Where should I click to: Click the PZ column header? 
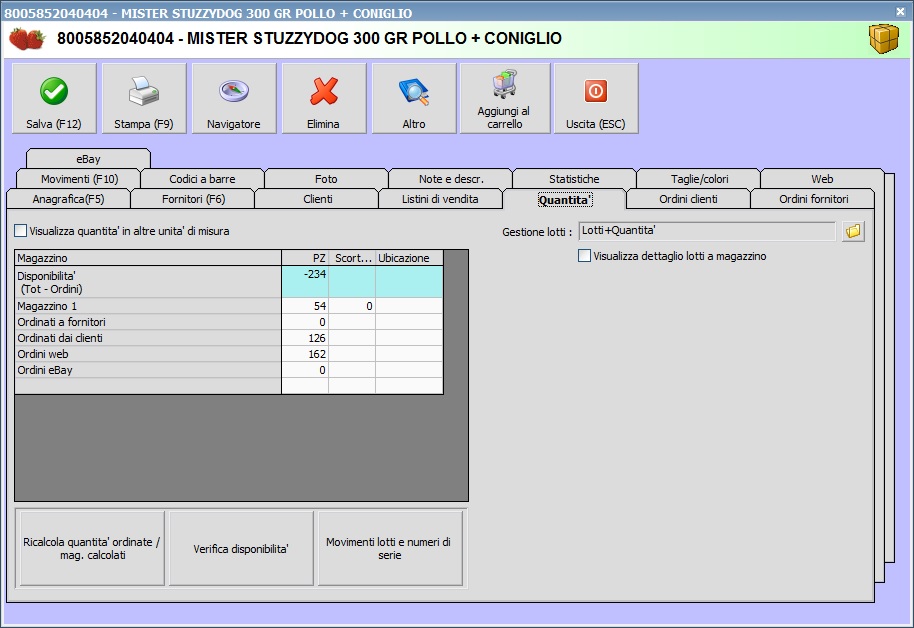[305, 258]
